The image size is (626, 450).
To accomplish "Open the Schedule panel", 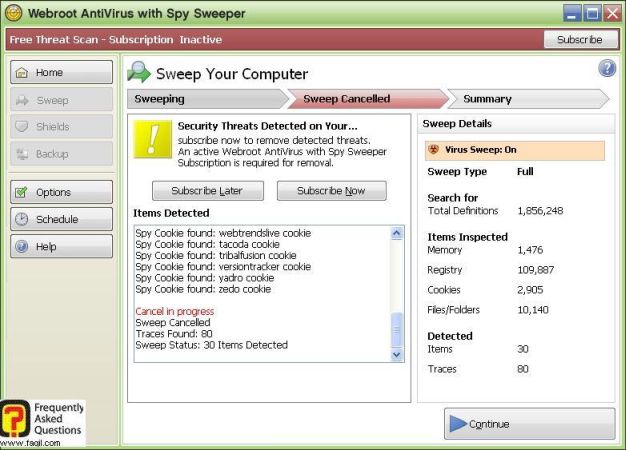I will (61, 219).
